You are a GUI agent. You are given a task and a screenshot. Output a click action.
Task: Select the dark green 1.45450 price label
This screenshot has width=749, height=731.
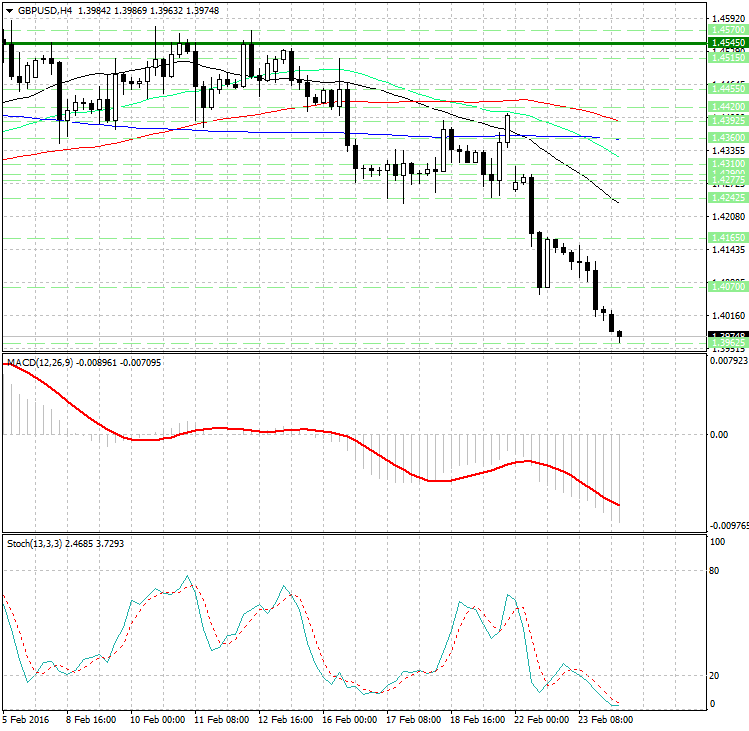pos(725,43)
